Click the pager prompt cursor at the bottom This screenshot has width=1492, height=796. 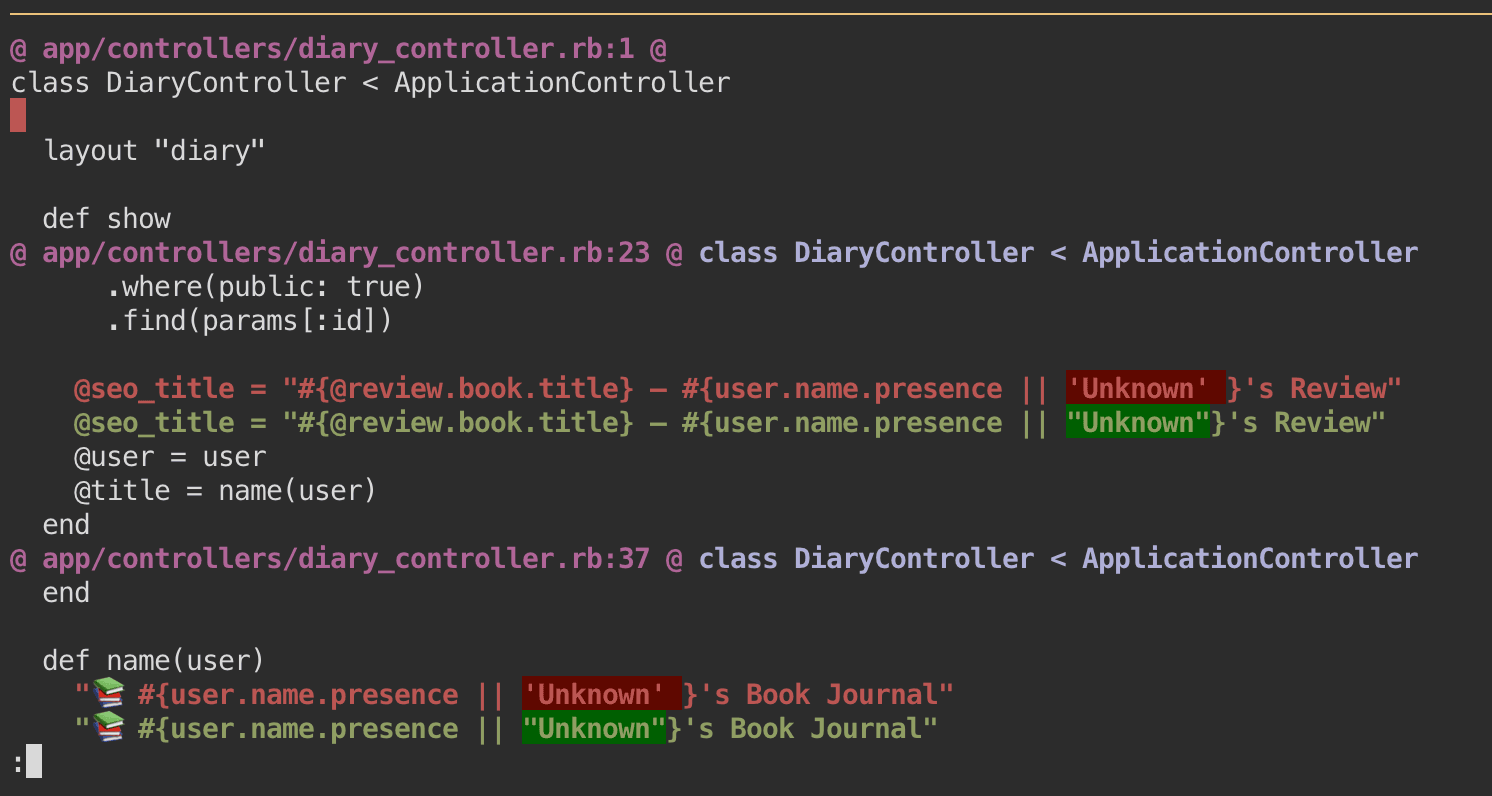[33, 762]
